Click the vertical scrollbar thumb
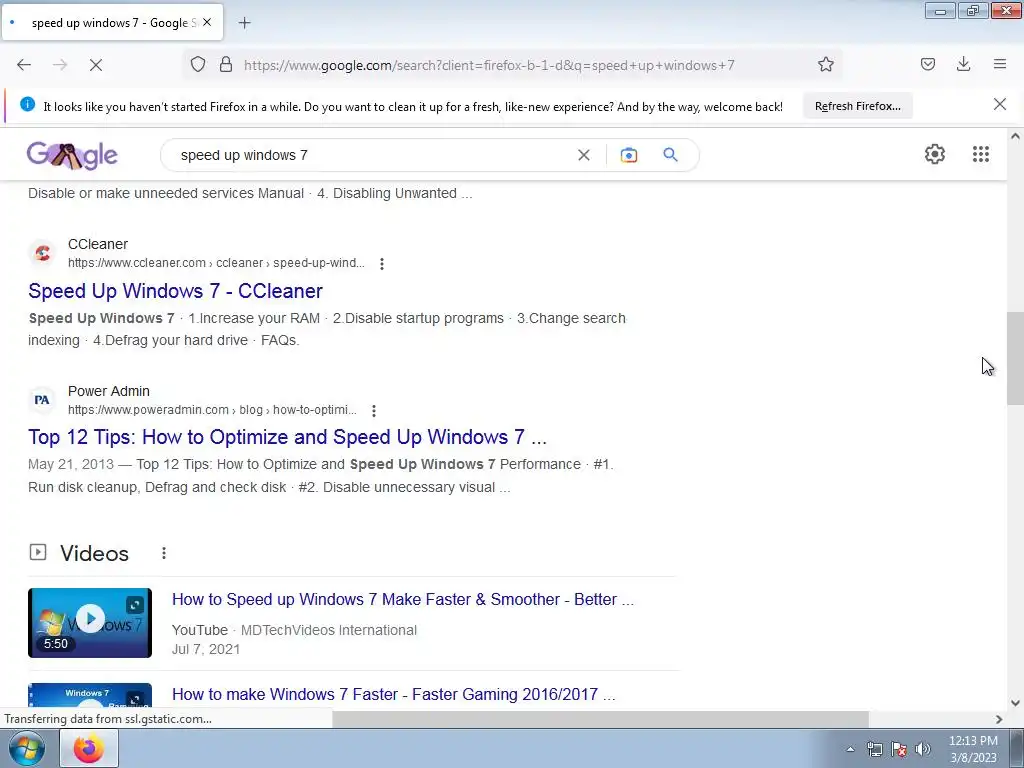Viewport: 1024px width, 768px height. 1015,359
